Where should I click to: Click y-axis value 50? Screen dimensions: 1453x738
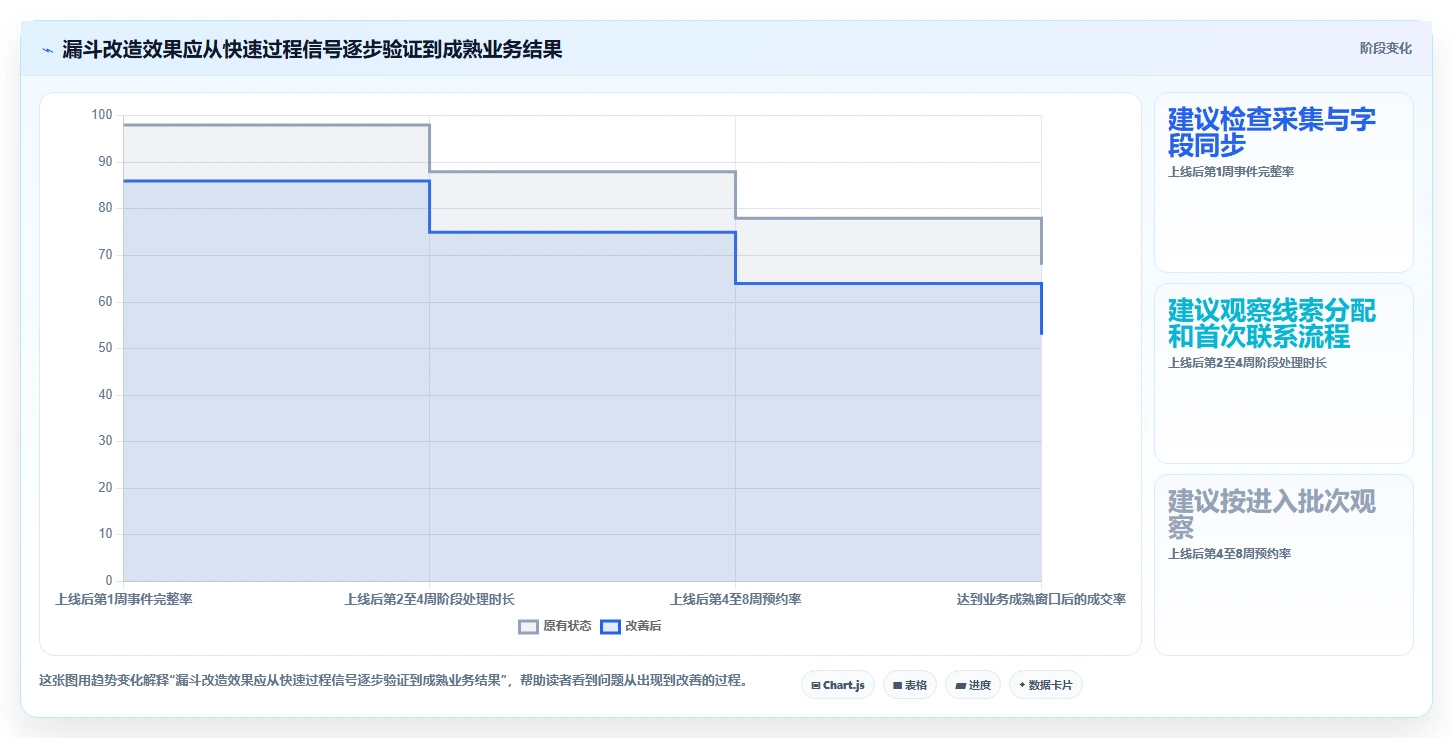[106, 348]
